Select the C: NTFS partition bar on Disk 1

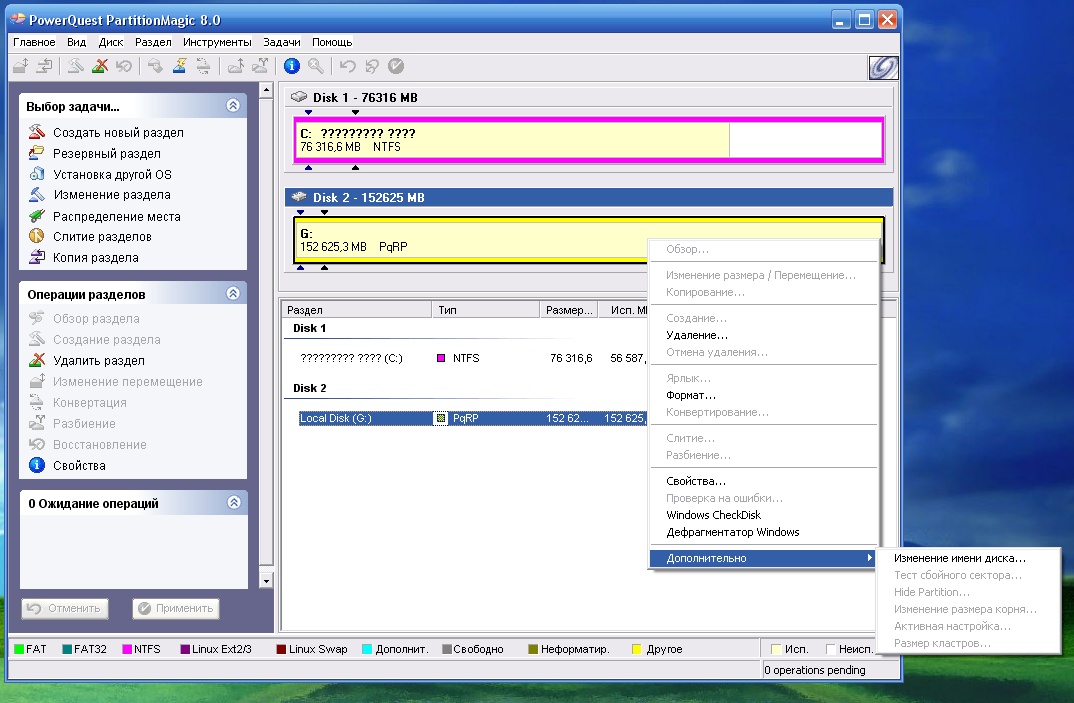click(589, 140)
